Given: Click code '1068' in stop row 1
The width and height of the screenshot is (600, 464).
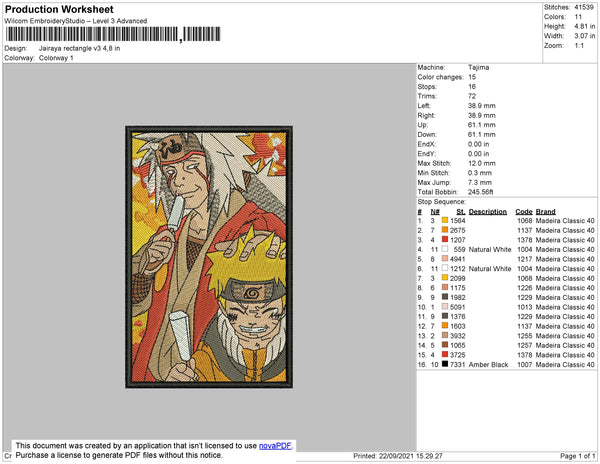Looking at the screenshot, I should (x=525, y=221).
